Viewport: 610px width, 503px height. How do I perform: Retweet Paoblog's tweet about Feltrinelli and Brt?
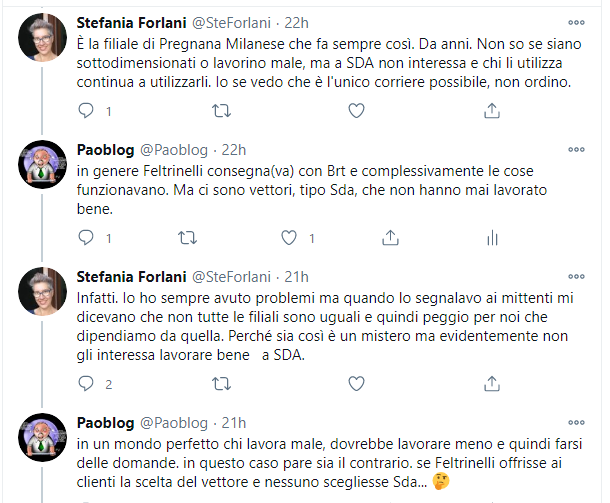coord(187,239)
